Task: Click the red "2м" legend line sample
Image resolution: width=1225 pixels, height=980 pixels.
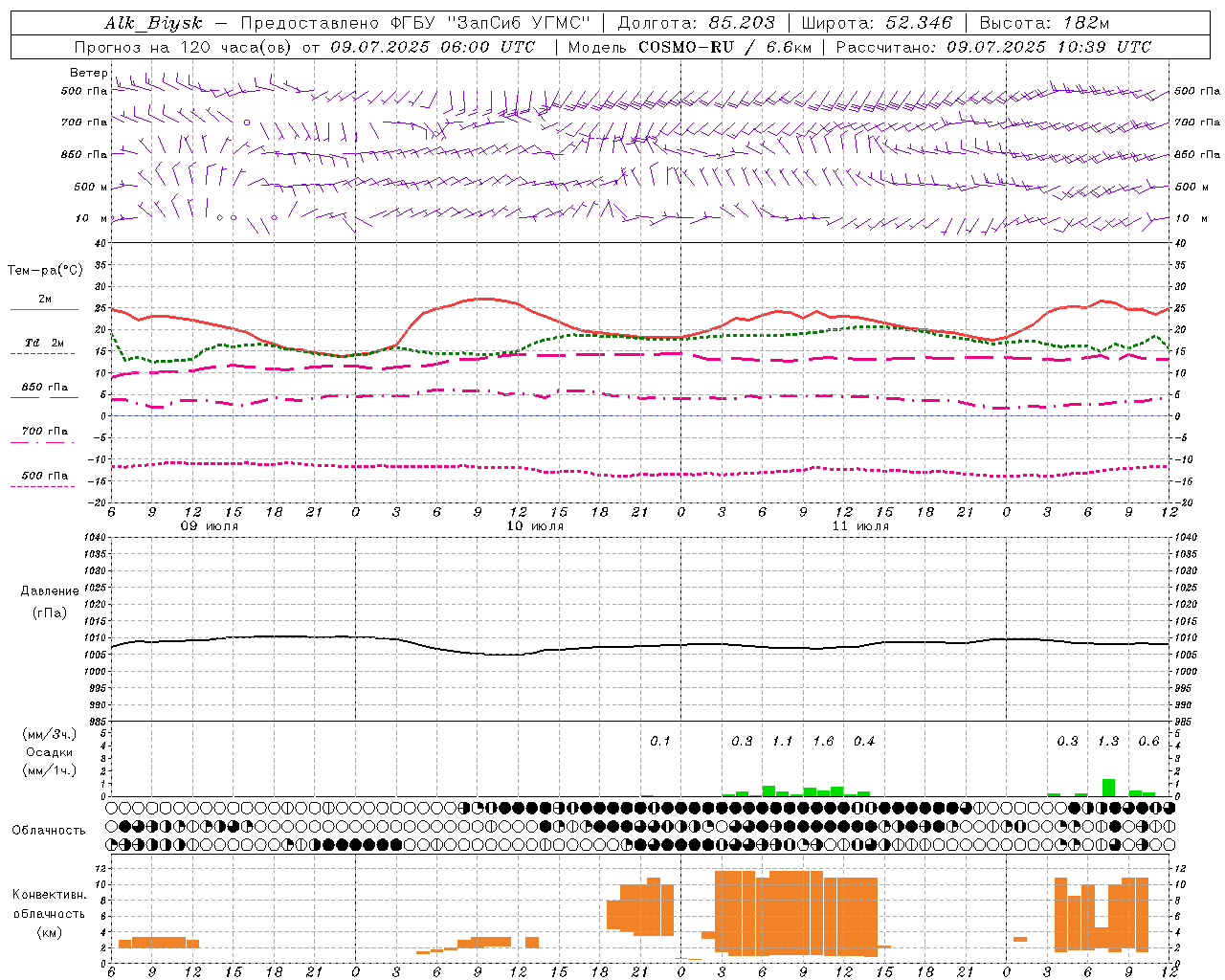Action: point(44,310)
